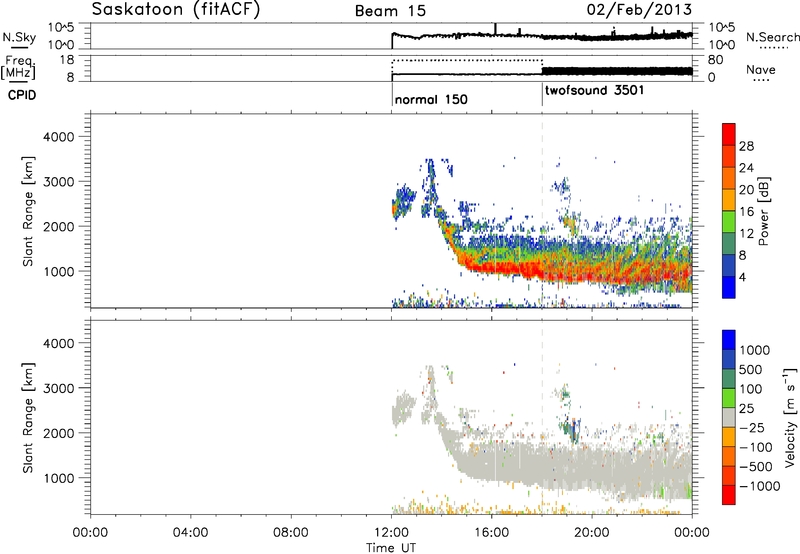Screen dimensions: 800x554
Task: Click the Beam 15 label
Action: click(x=390, y=11)
